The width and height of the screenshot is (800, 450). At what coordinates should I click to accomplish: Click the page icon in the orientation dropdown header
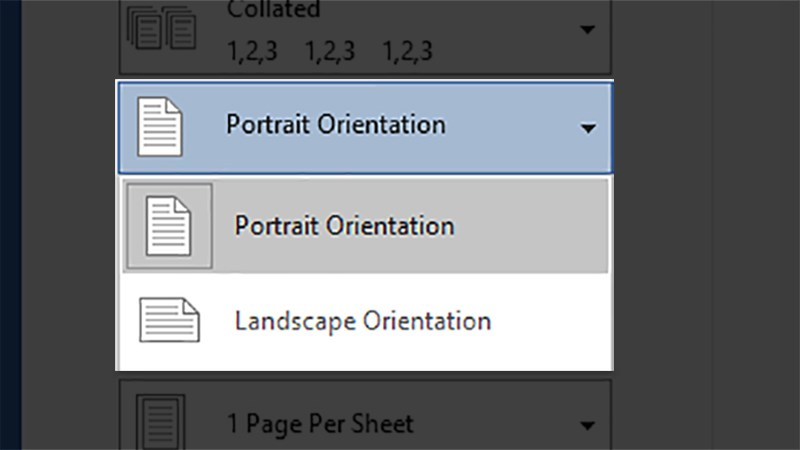tap(159, 127)
